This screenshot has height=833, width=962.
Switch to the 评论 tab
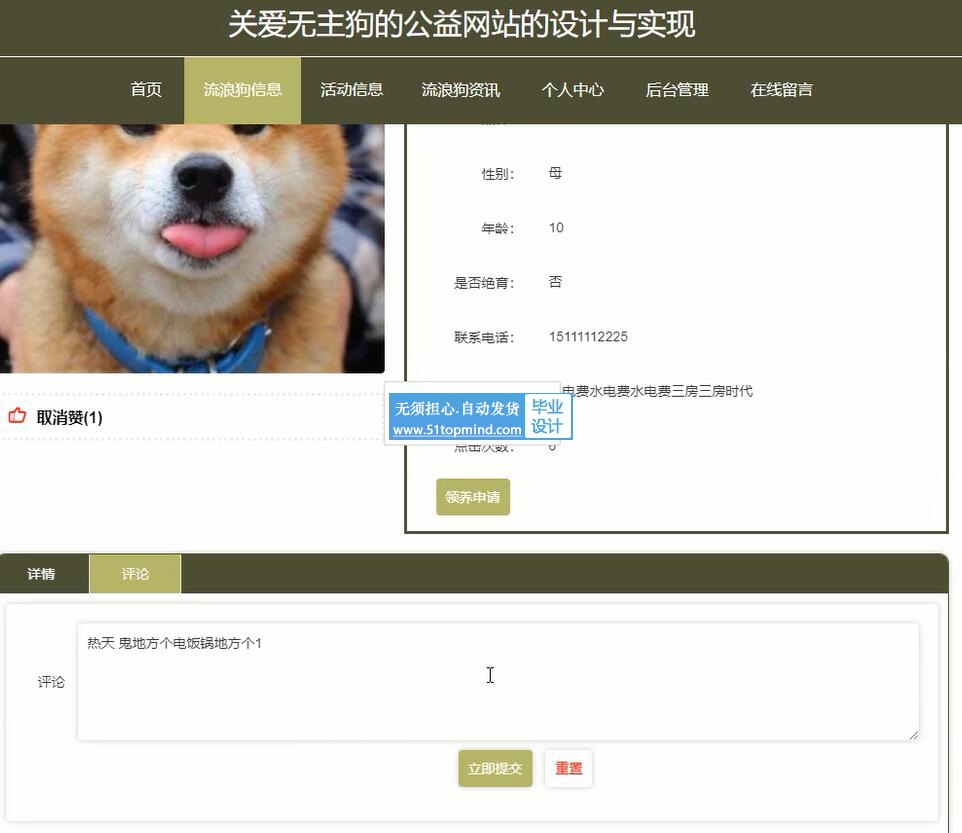pyautogui.click(x=135, y=574)
